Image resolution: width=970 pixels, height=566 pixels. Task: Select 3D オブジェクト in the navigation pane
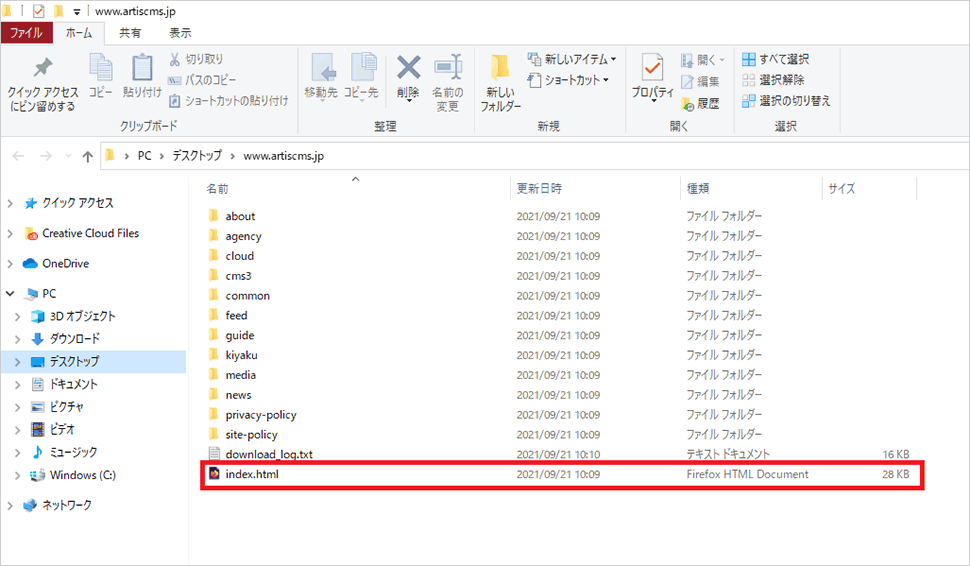pyautogui.click(x=82, y=316)
